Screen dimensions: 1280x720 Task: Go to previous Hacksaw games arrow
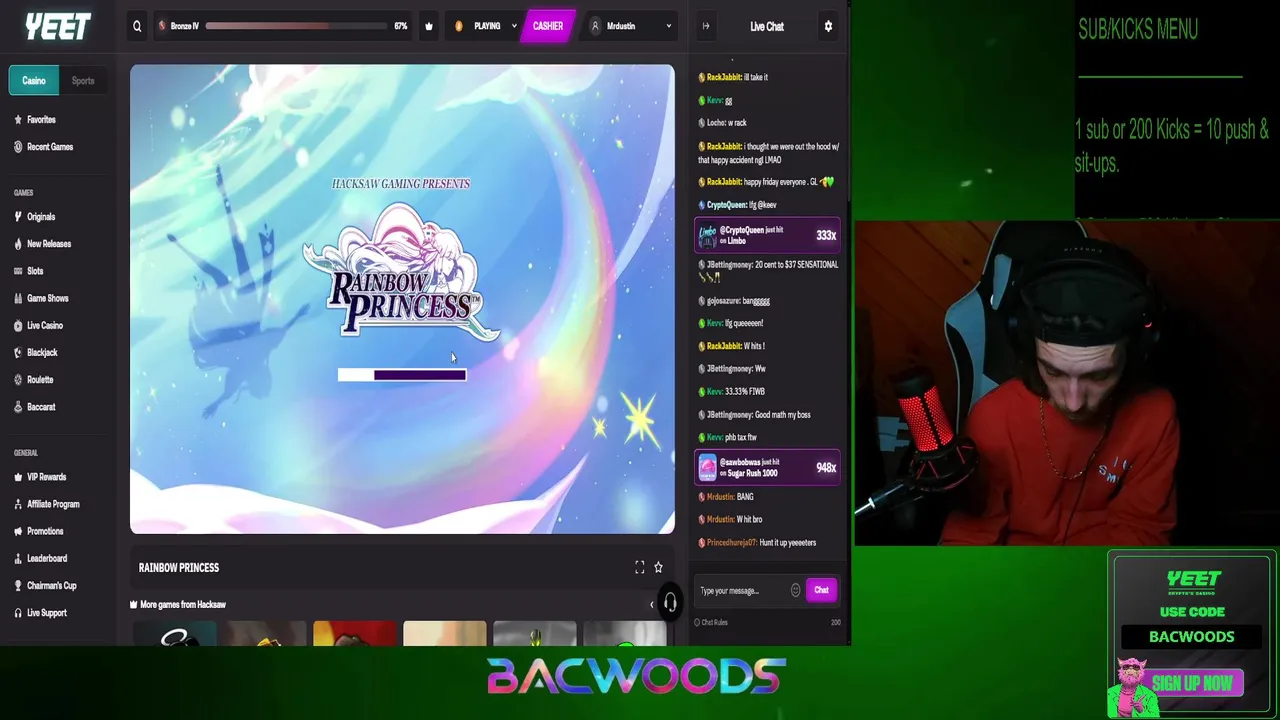coord(651,604)
